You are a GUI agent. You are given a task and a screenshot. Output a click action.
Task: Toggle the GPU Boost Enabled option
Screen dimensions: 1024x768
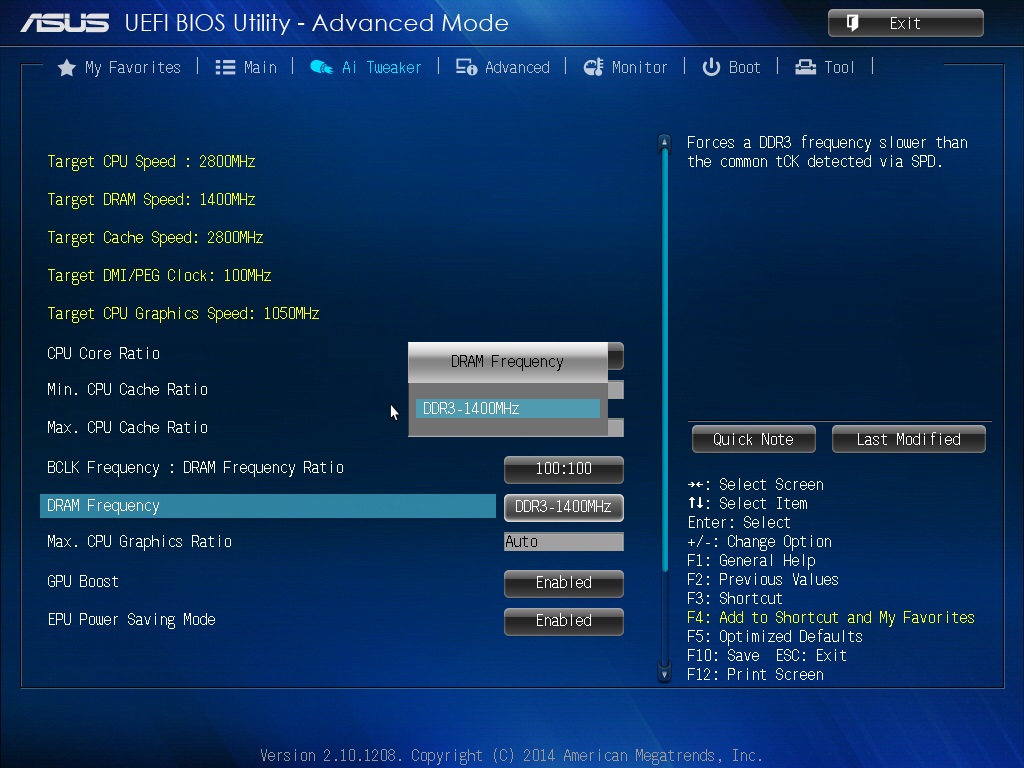pyautogui.click(x=564, y=583)
